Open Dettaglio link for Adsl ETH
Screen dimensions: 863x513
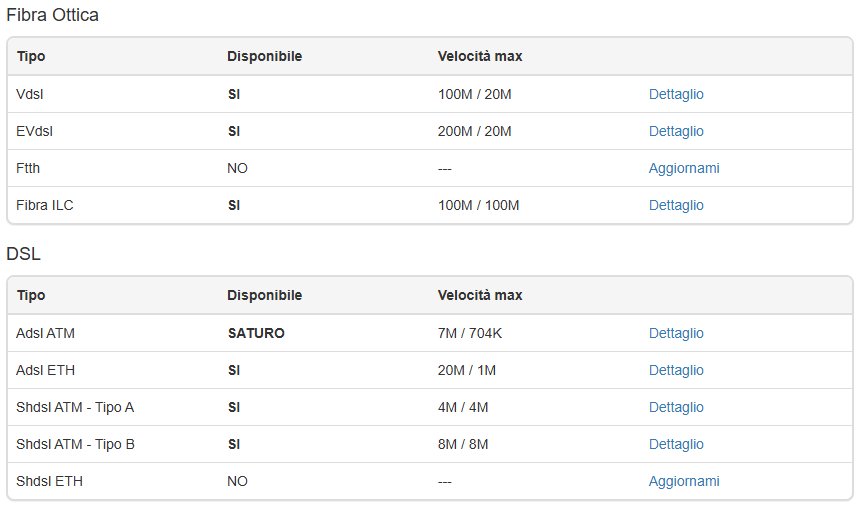point(676,370)
